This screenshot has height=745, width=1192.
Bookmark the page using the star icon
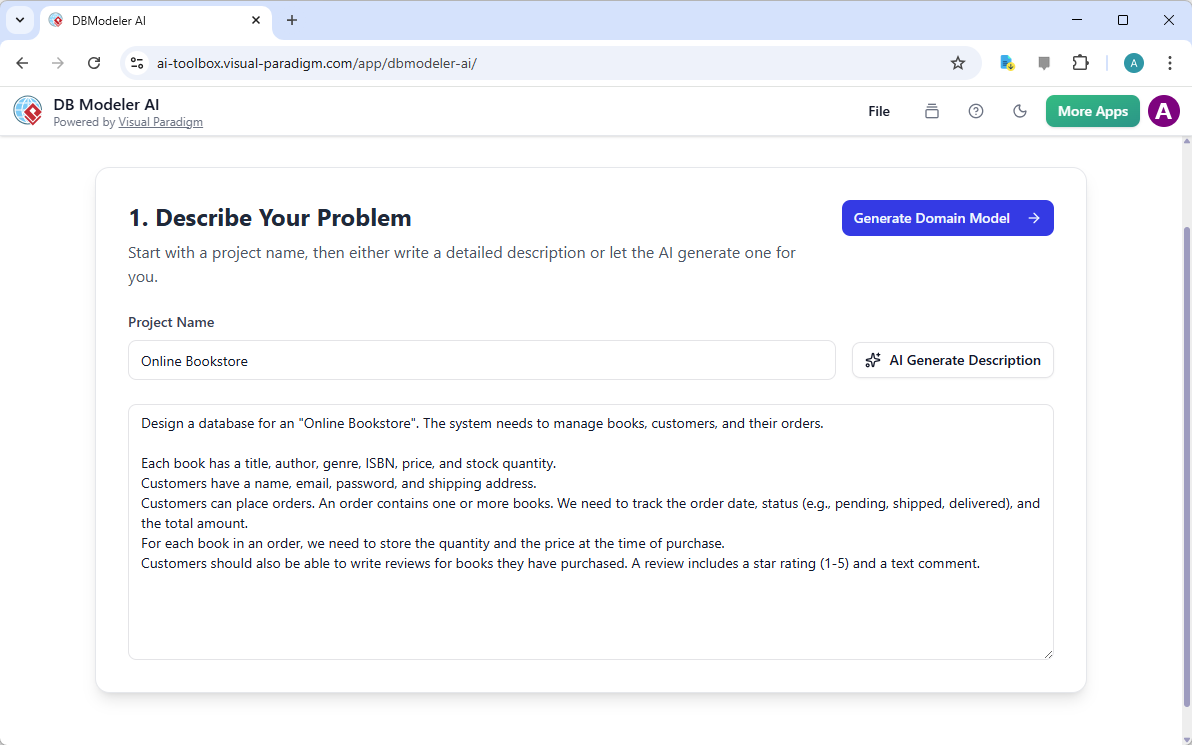click(958, 62)
